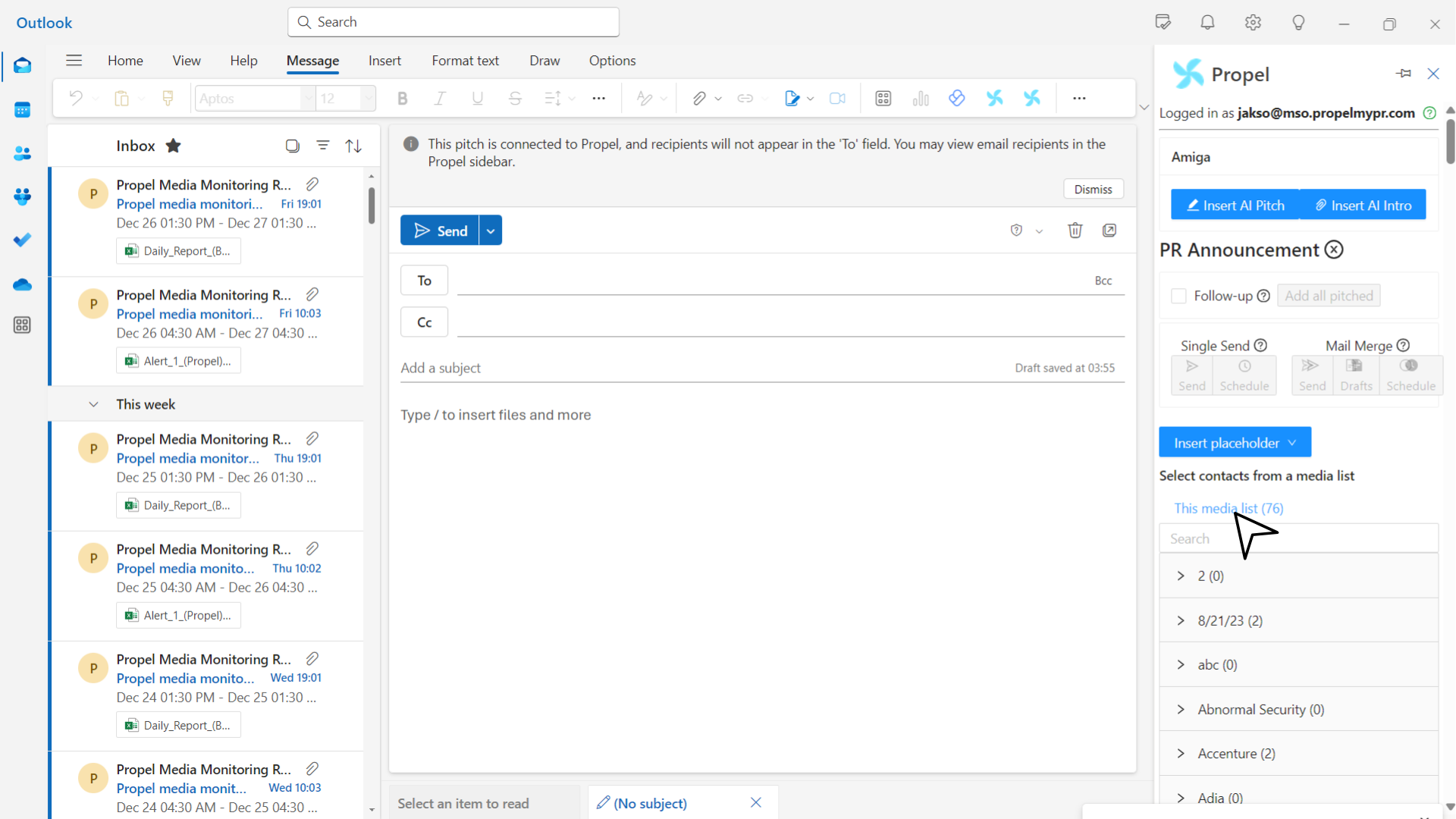Toggle Strikethrough formatting
1456x819 pixels.
coord(515,99)
